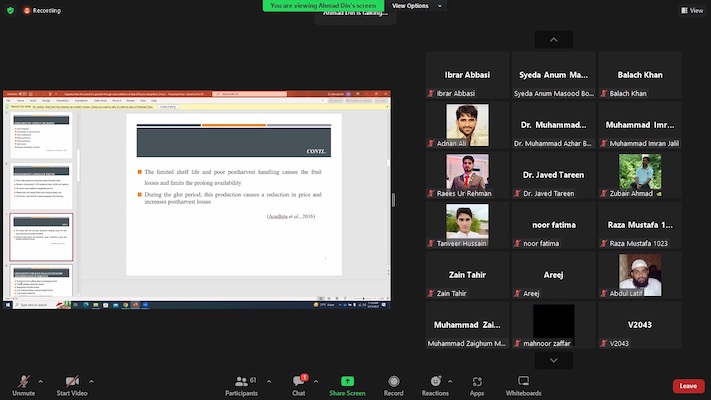Open the Participants panel
This screenshot has width=711, height=400.
(241, 385)
